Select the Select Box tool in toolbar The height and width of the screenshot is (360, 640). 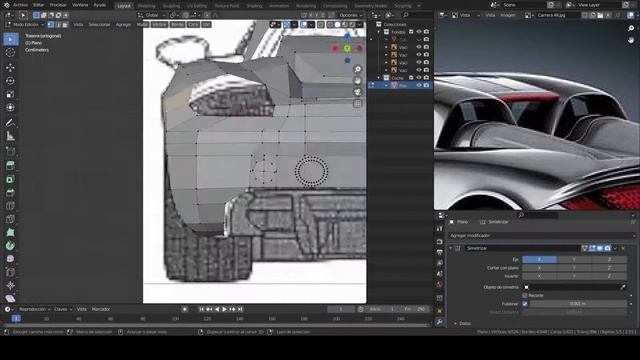11,39
